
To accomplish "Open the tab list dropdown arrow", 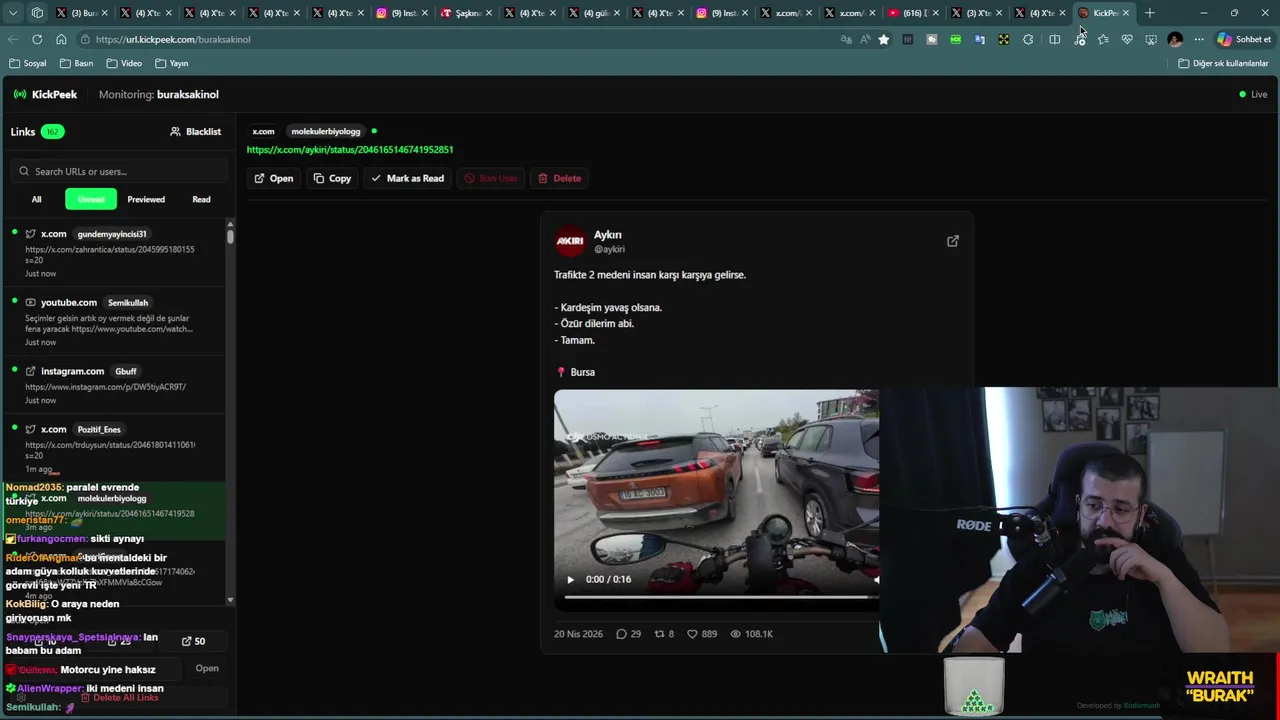I will coord(14,13).
